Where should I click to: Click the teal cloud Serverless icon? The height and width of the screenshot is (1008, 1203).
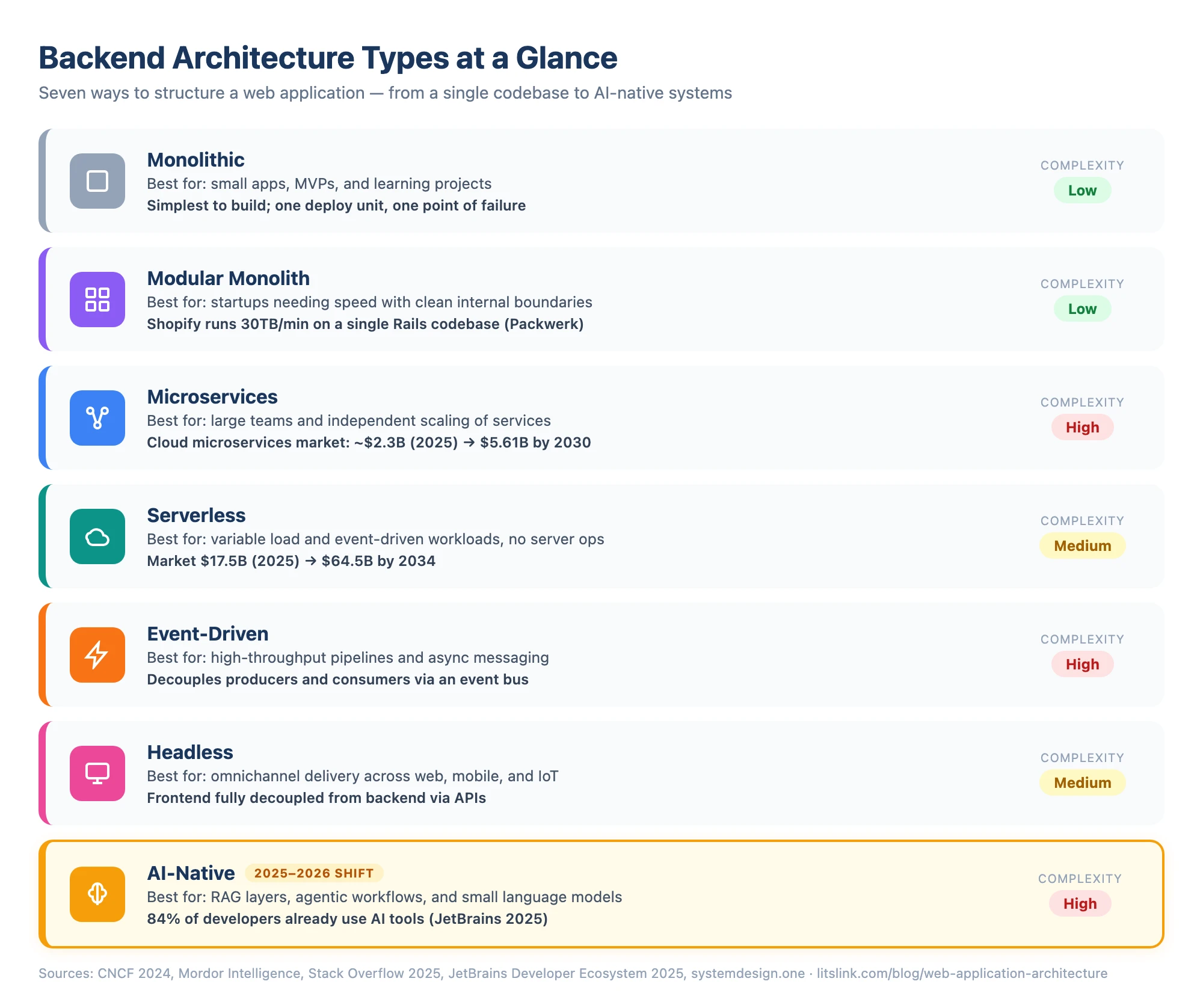point(97,536)
